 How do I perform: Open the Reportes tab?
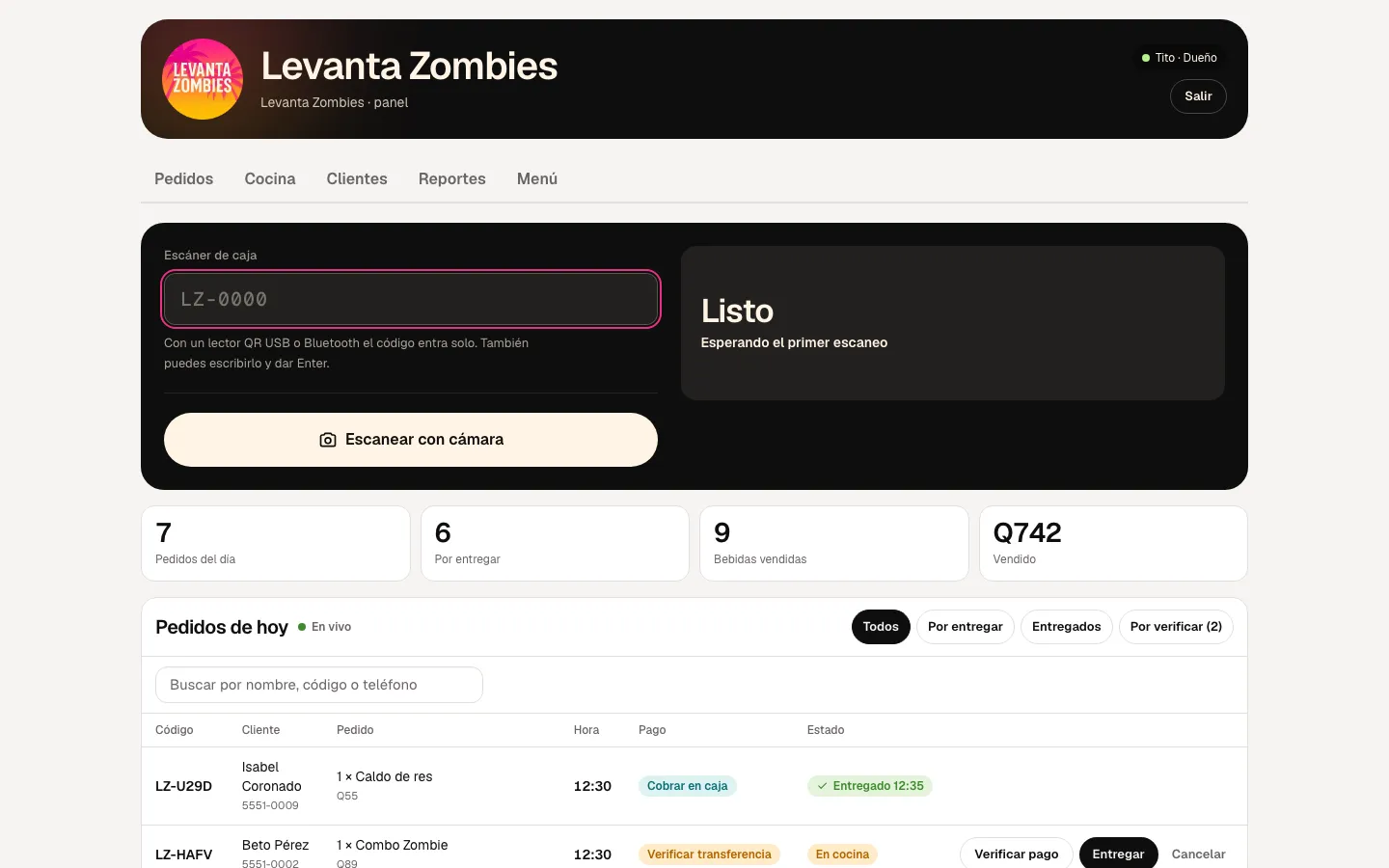click(x=452, y=178)
